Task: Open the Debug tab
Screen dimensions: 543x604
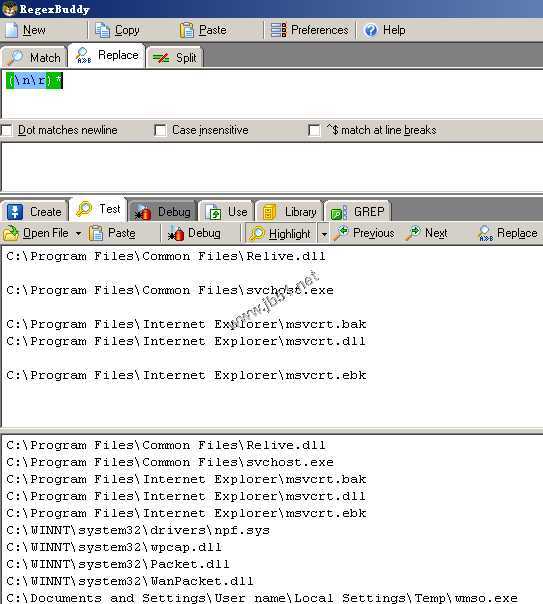Action: (163, 212)
